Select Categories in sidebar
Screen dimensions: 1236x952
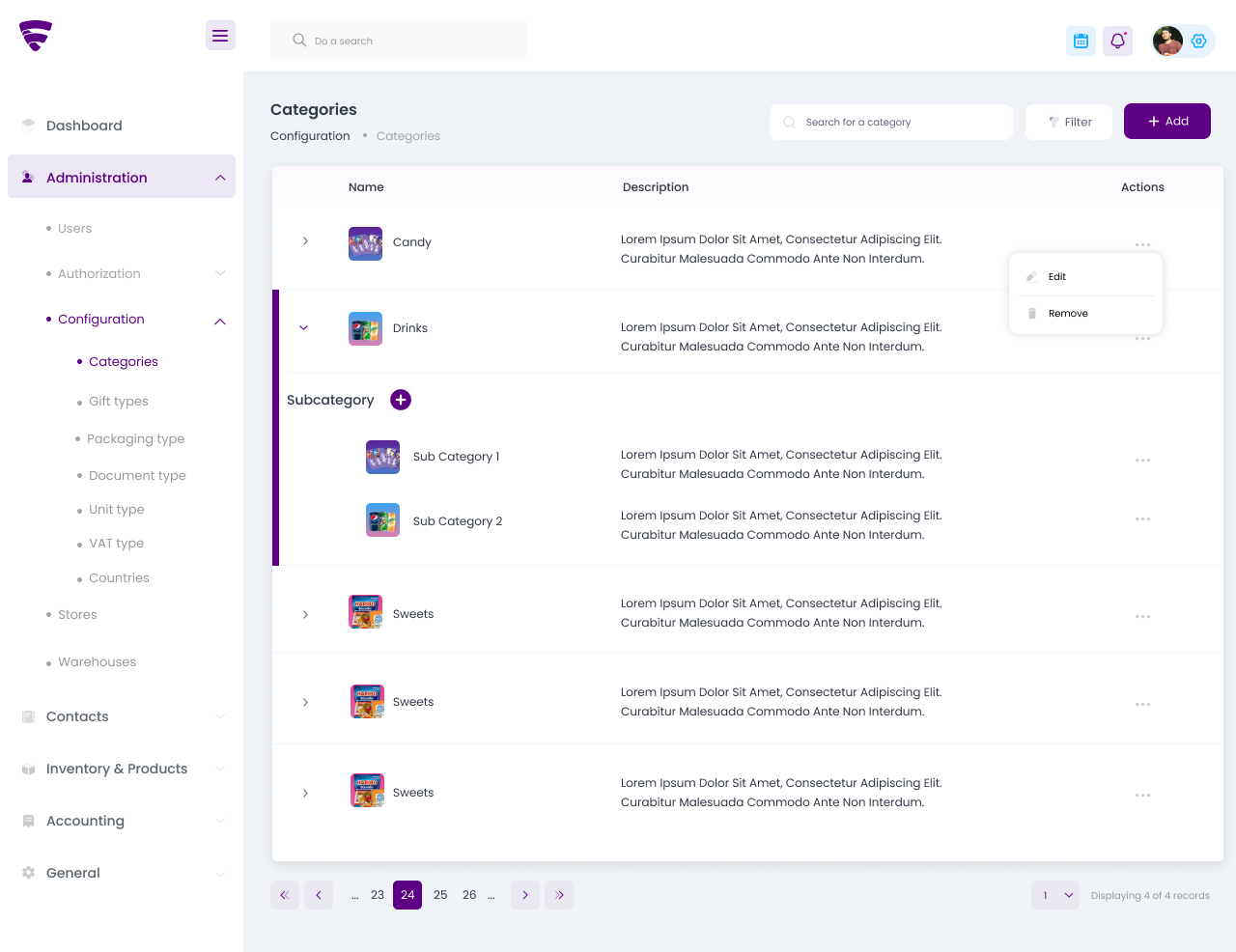click(124, 361)
